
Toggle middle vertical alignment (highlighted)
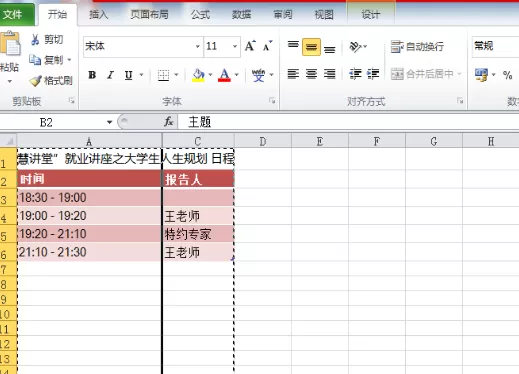pos(311,47)
